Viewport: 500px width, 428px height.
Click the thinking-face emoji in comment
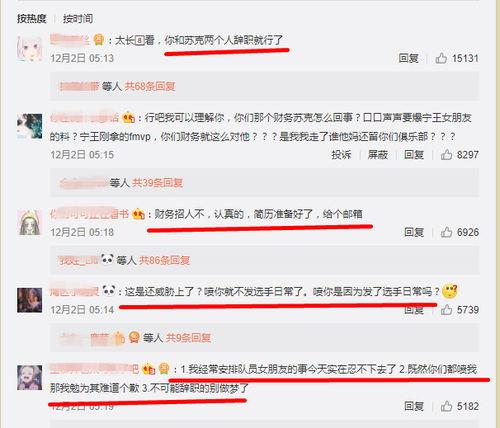(x=449, y=291)
